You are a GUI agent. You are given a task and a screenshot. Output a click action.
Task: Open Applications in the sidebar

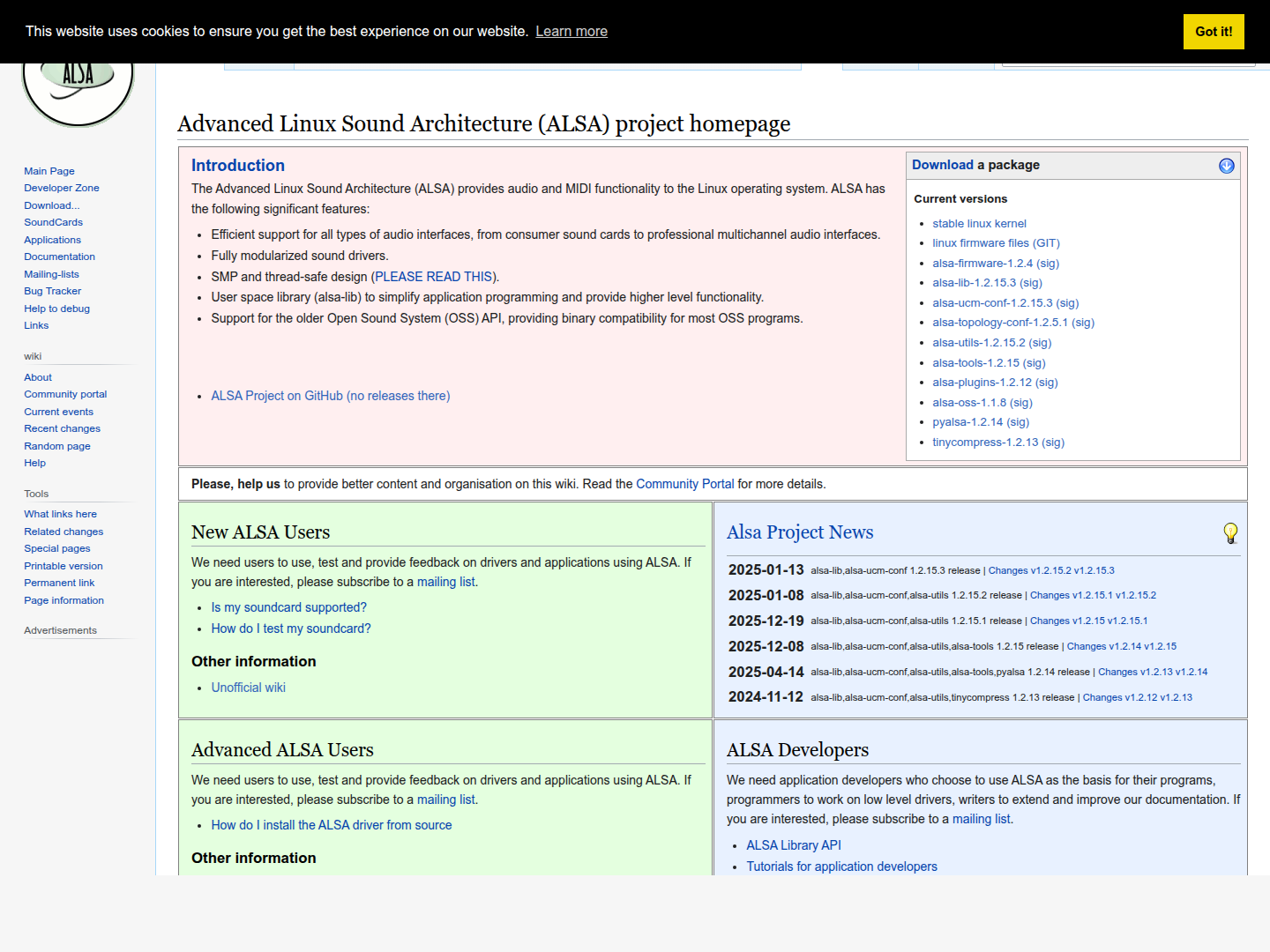53,240
